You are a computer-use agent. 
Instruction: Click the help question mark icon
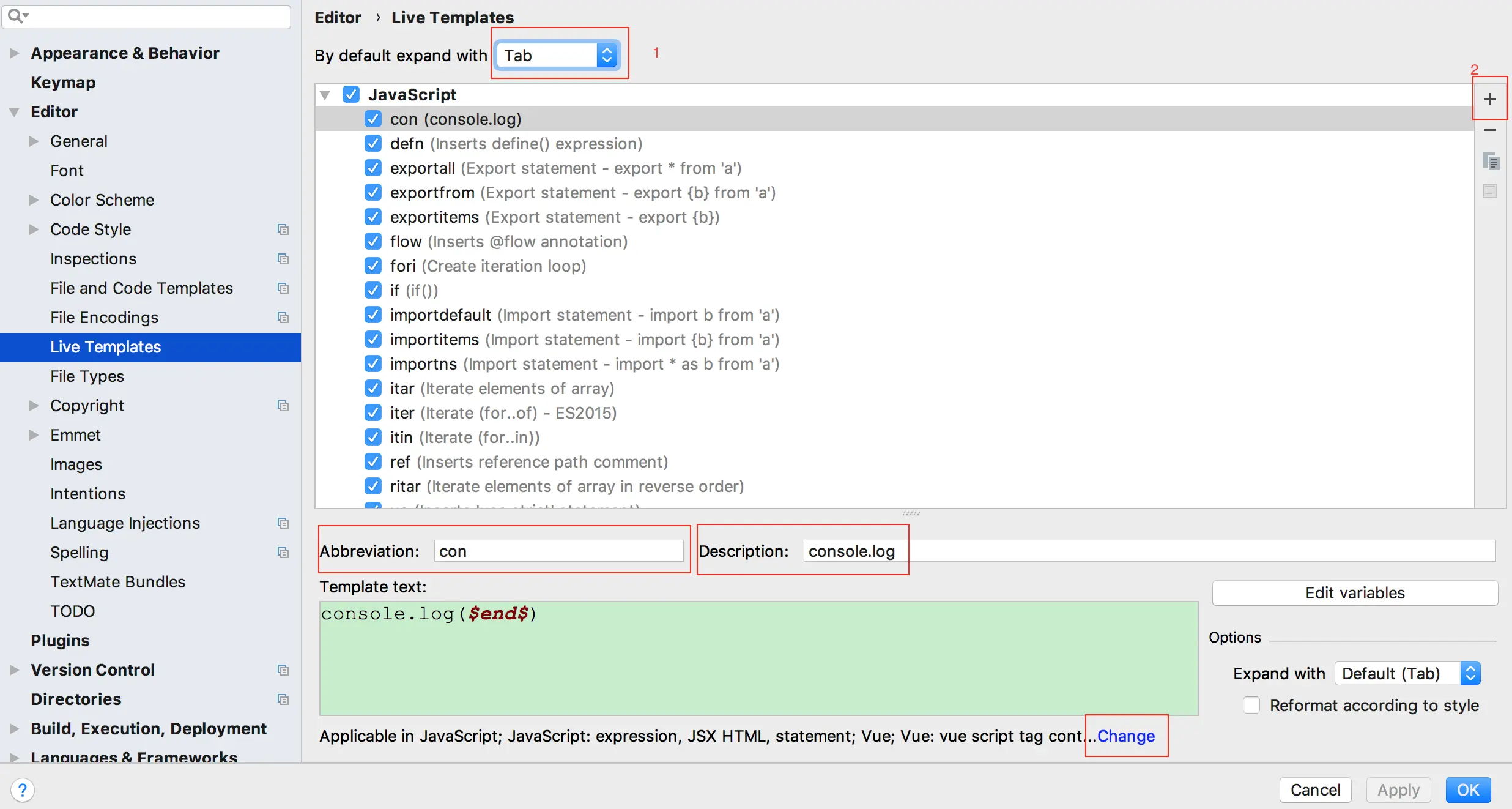(x=23, y=789)
